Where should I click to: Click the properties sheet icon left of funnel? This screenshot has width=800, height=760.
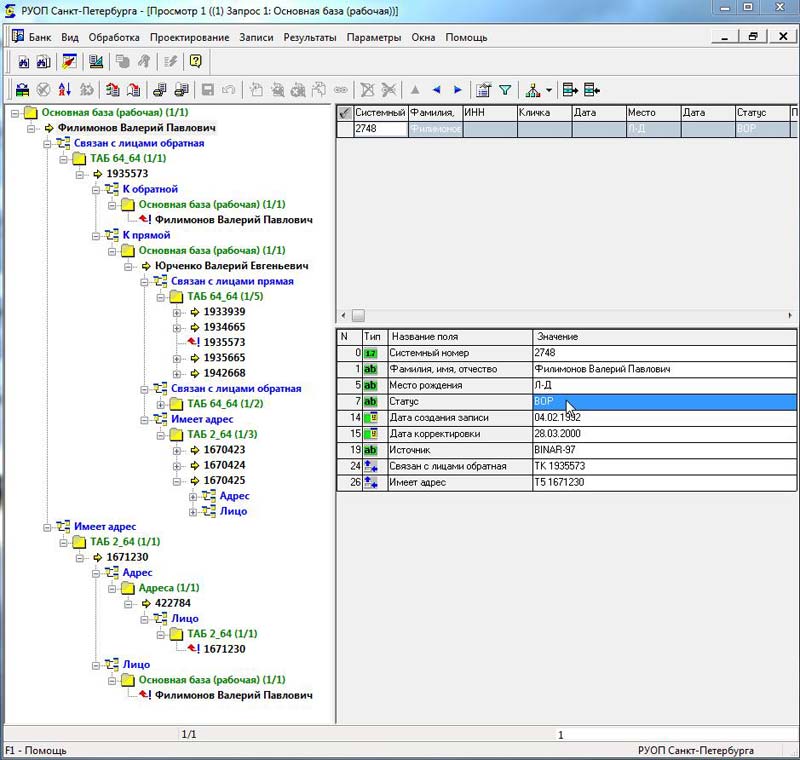(x=484, y=89)
